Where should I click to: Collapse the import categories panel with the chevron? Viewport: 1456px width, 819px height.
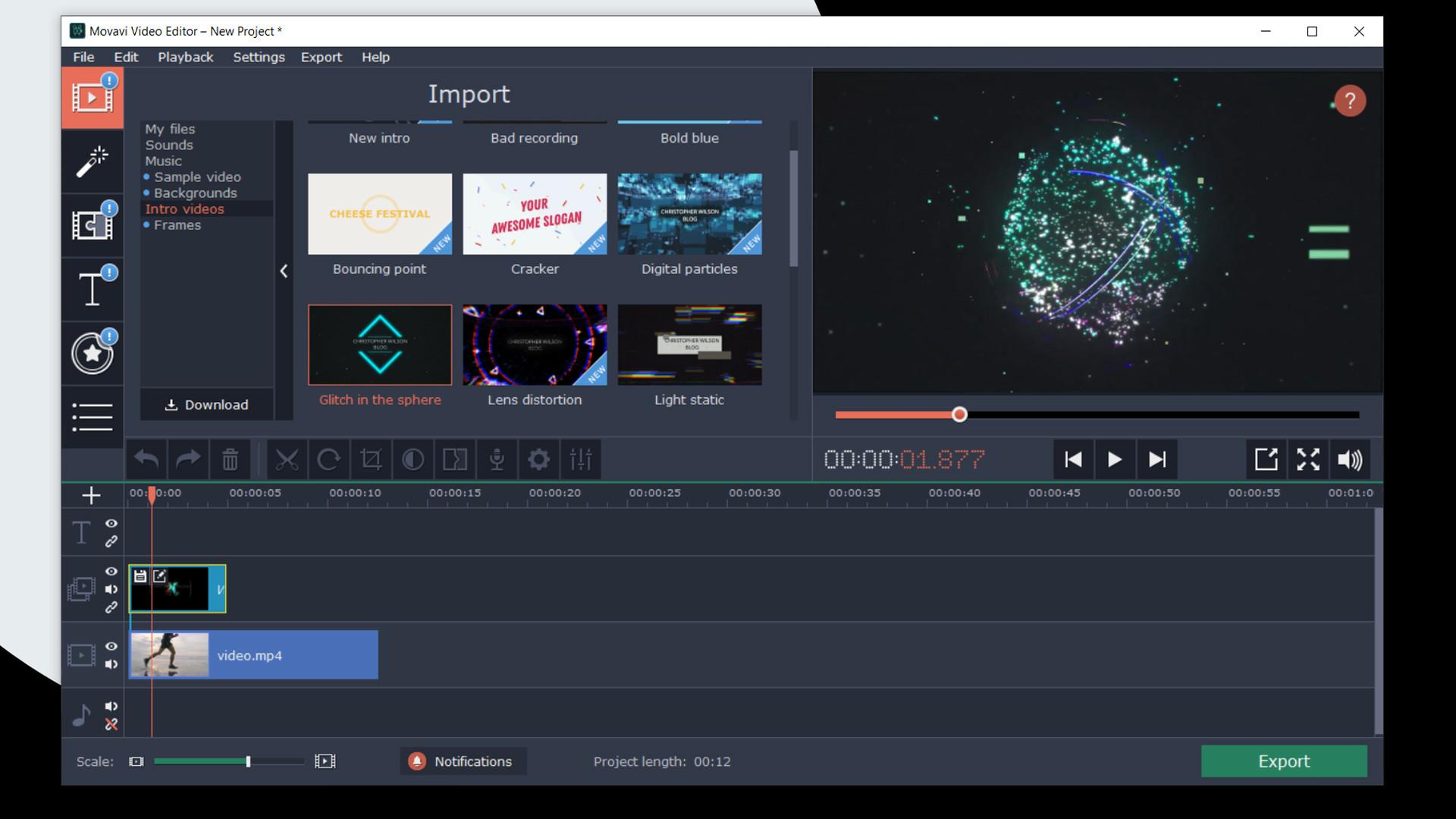284,271
